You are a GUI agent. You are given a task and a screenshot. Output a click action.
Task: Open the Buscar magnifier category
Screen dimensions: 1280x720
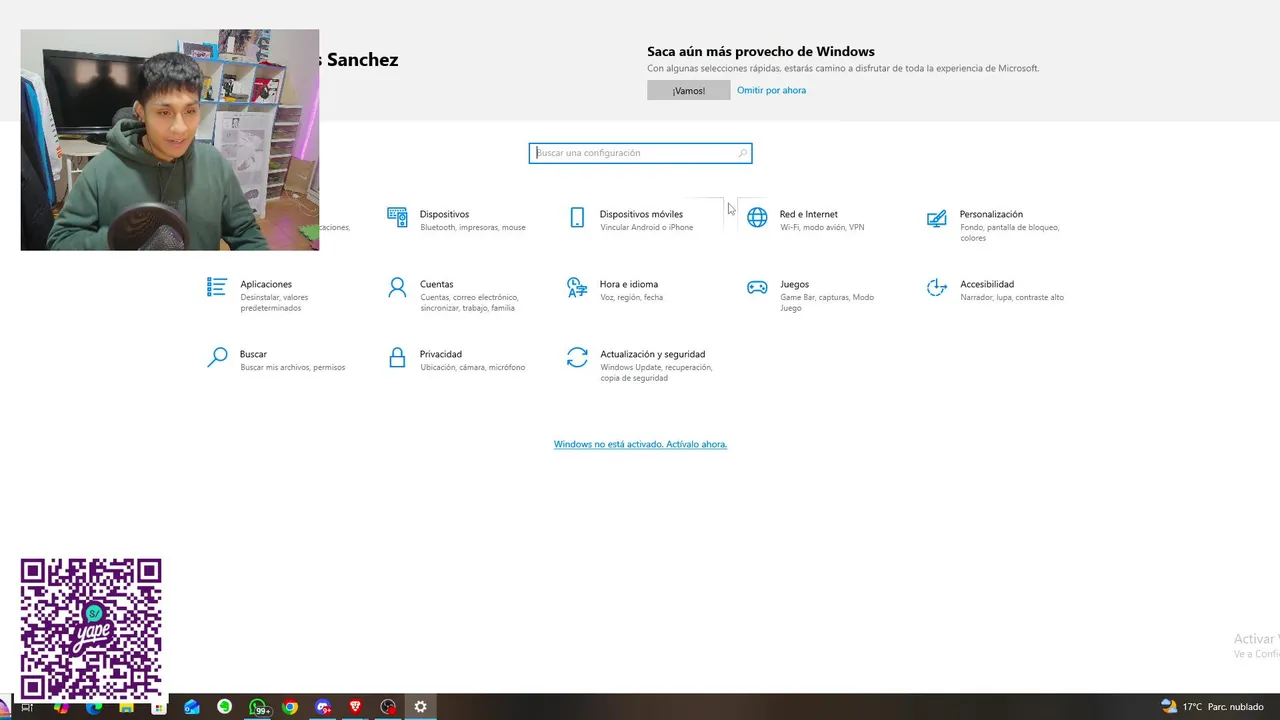[276, 360]
